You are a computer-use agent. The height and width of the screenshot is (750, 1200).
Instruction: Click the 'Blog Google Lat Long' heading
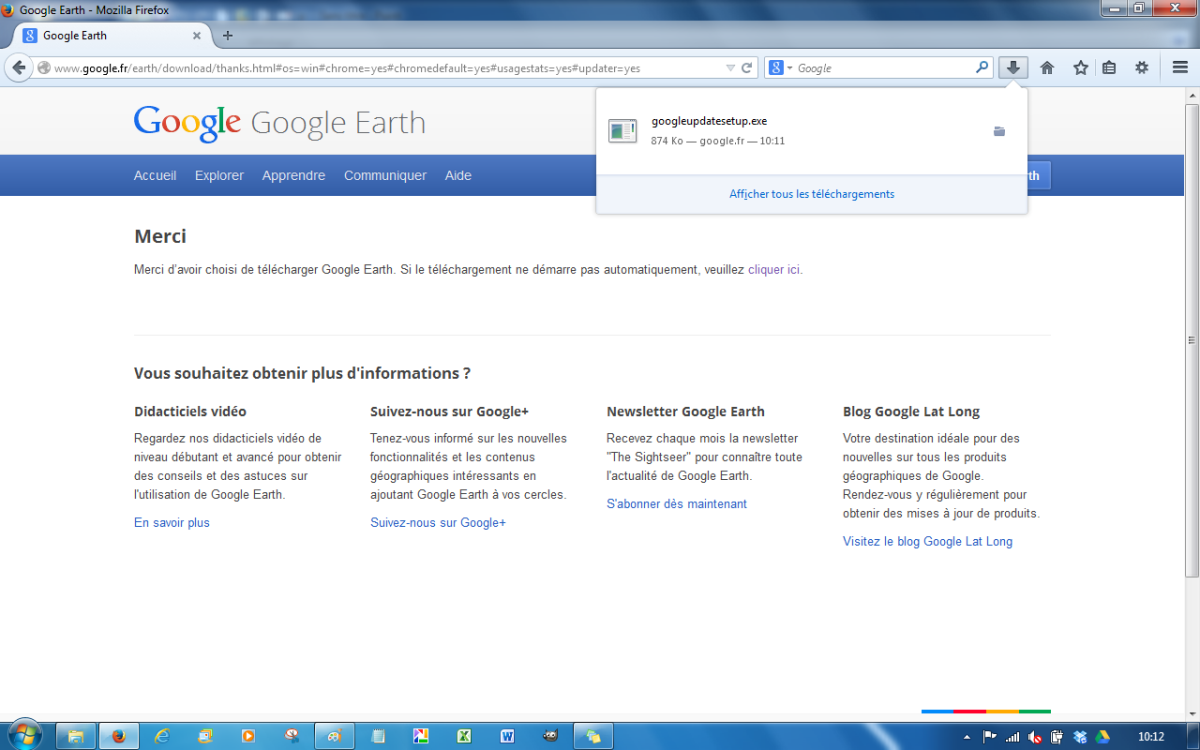912,411
